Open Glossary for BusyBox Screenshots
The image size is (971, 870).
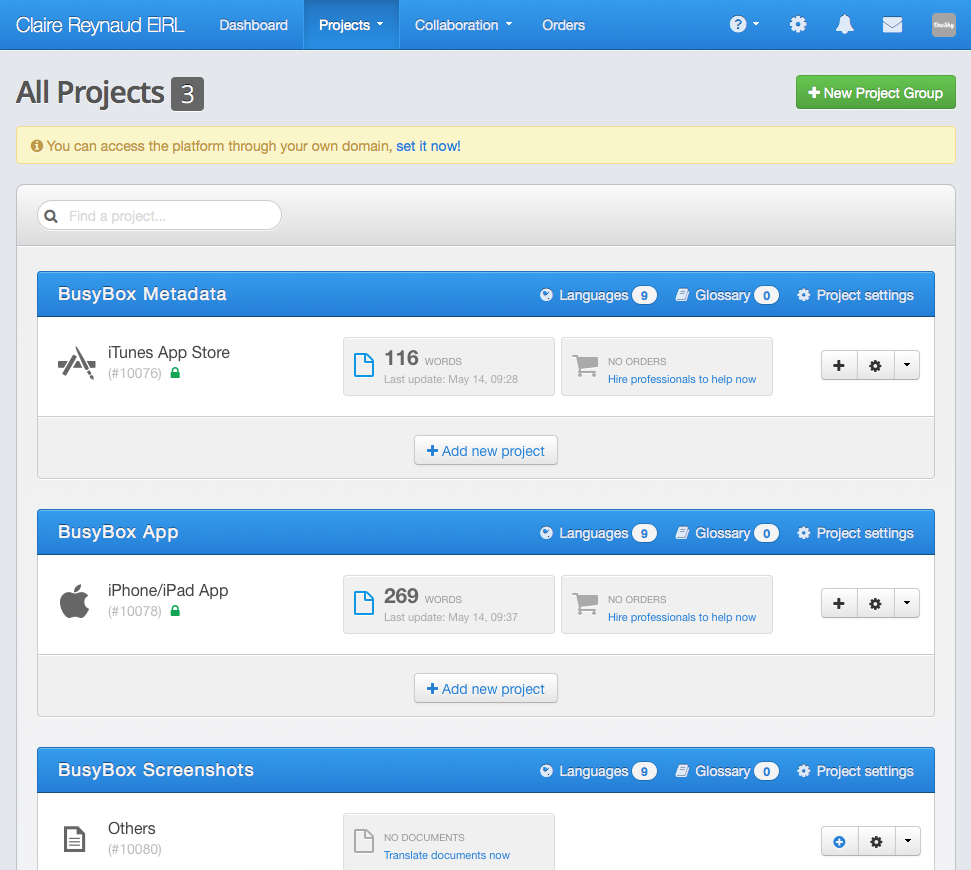coord(727,771)
